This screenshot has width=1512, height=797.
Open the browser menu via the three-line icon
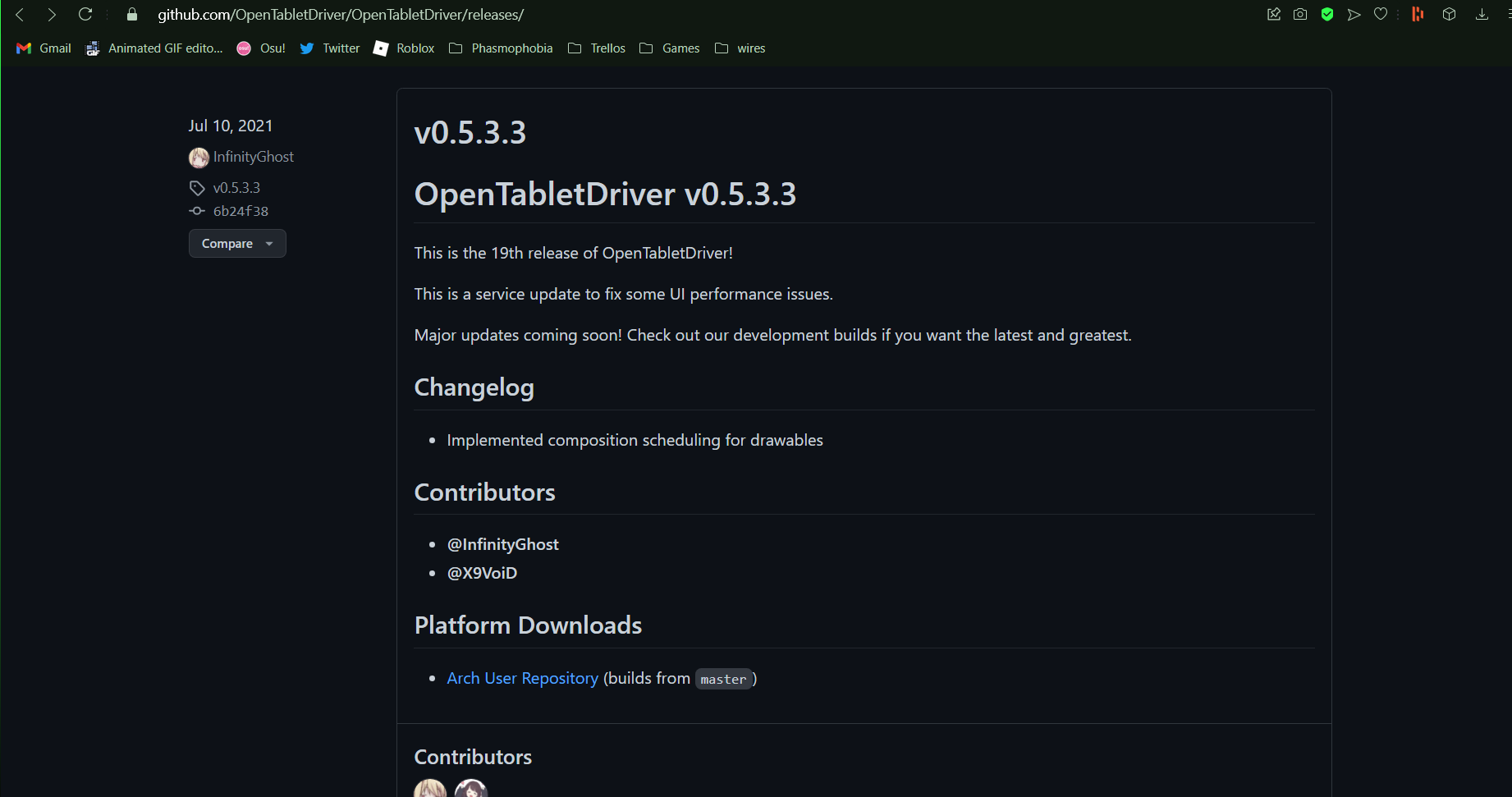click(x=1507, y=14)
